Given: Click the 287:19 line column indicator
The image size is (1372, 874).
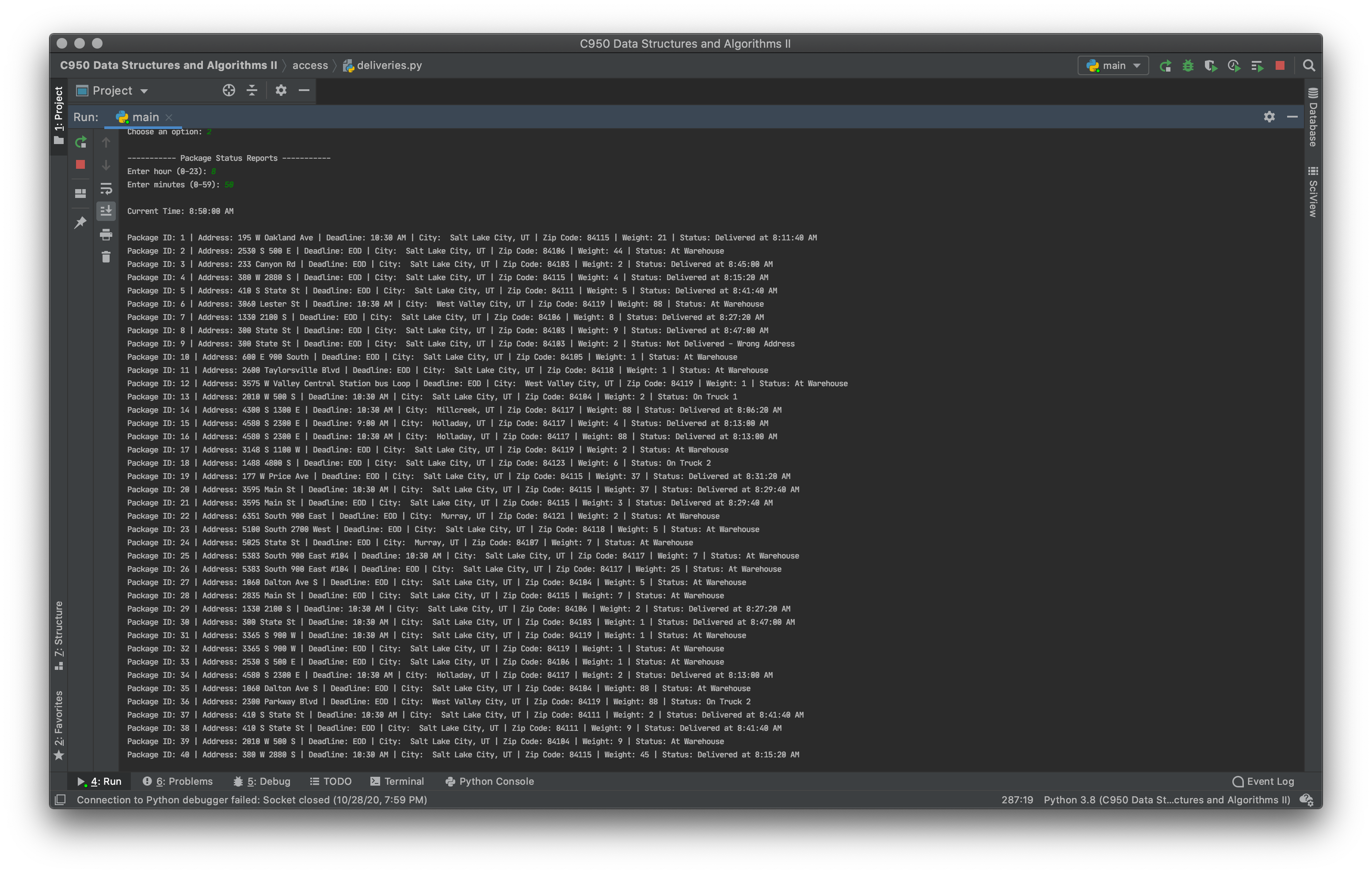Looking at the screenshot, I should pos(1017,799).
